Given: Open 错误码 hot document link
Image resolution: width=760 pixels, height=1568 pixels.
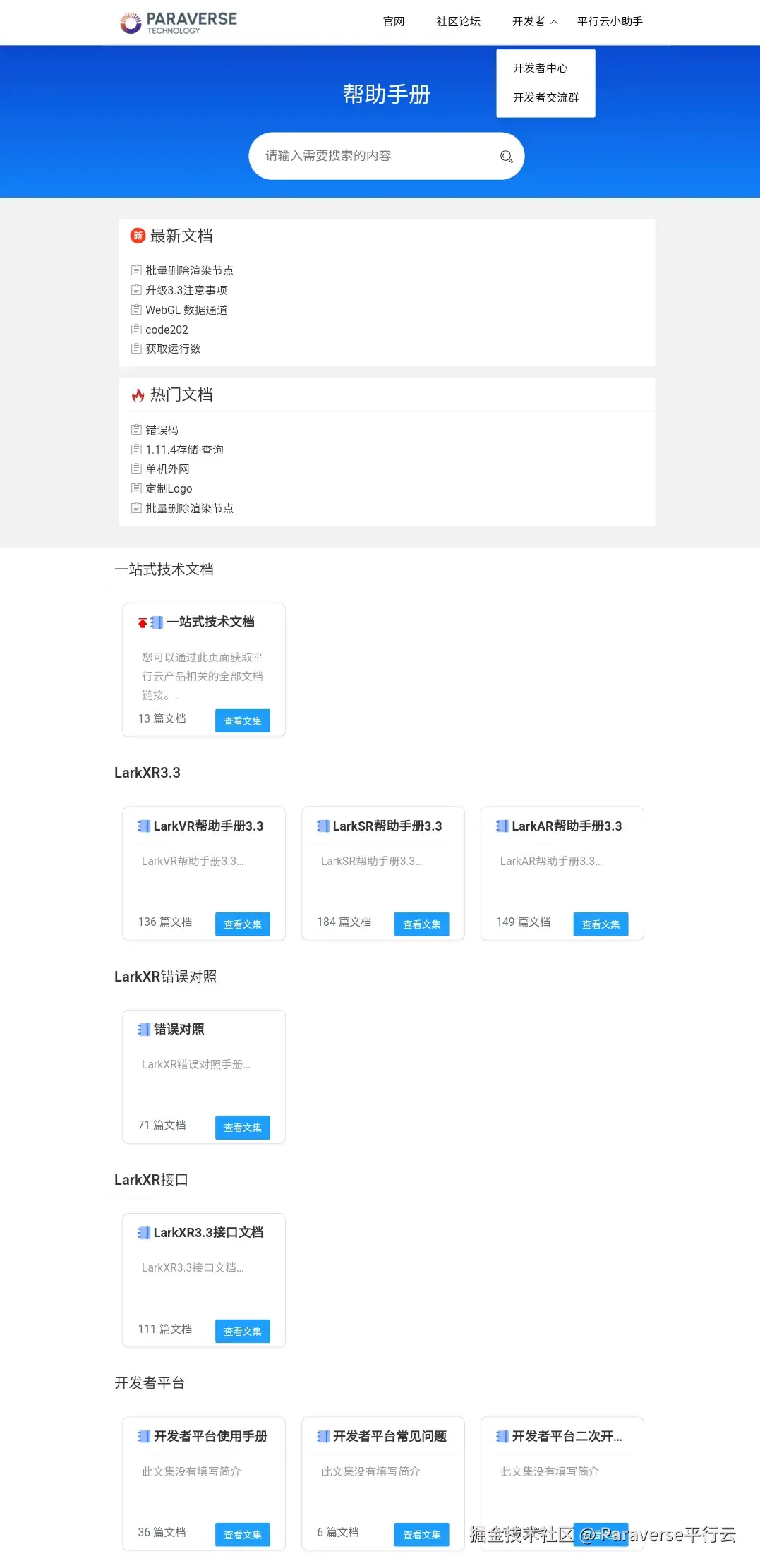Looking at the screenshot, I should [162, 430].
